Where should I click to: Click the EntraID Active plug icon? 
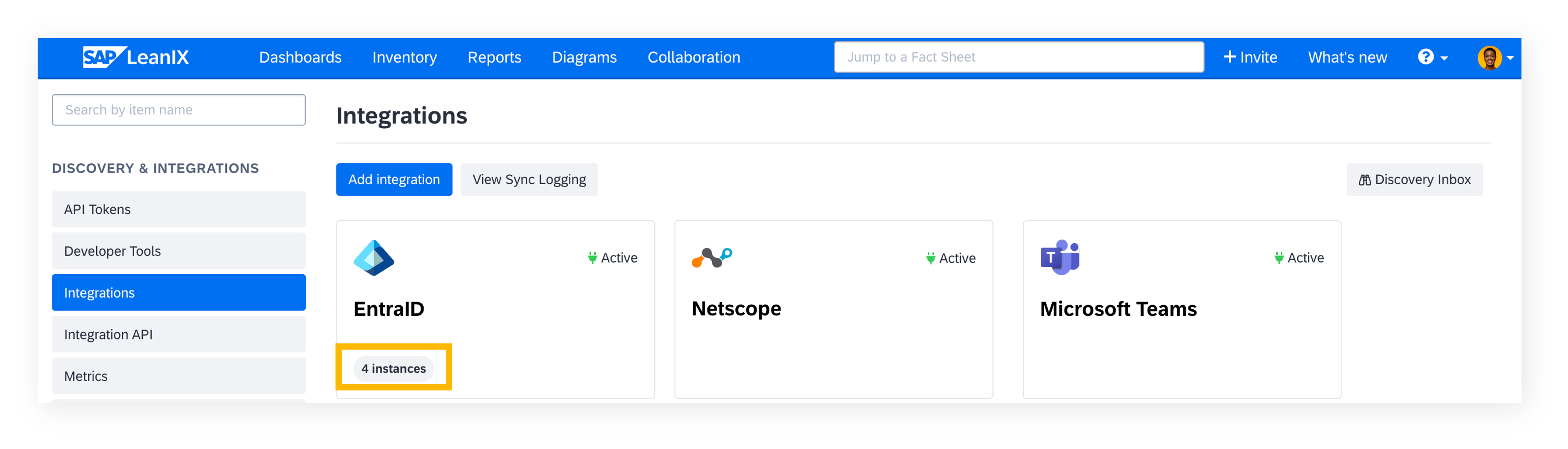(x=592, y=258)
